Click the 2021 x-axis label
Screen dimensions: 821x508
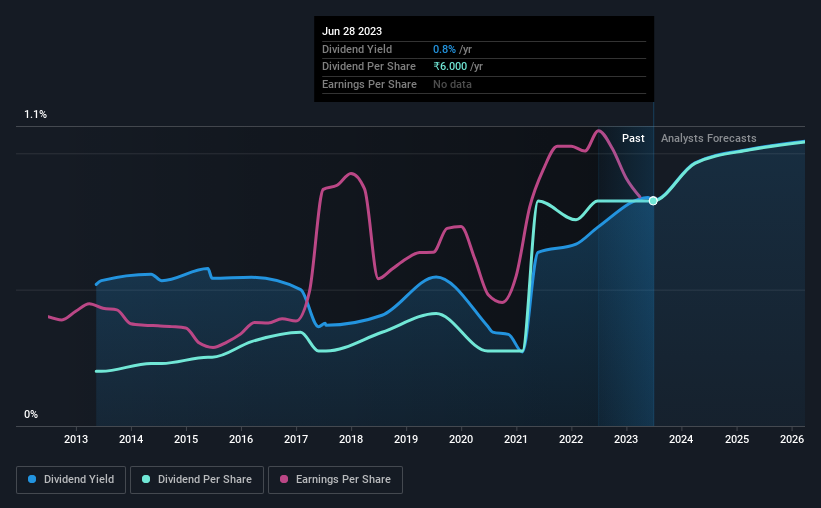[x=516, y=439]
